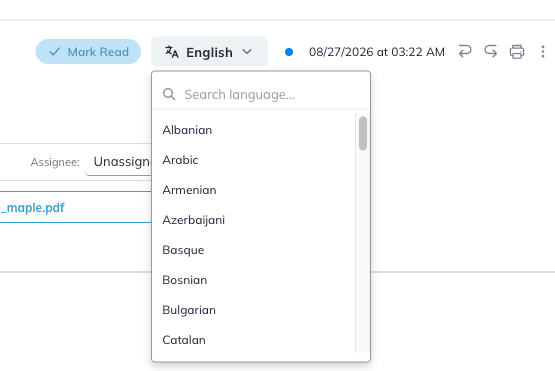Select Basque from language list
Image resolution: width=555 pixels, height=371 pixels.
(x=253, y=250)
